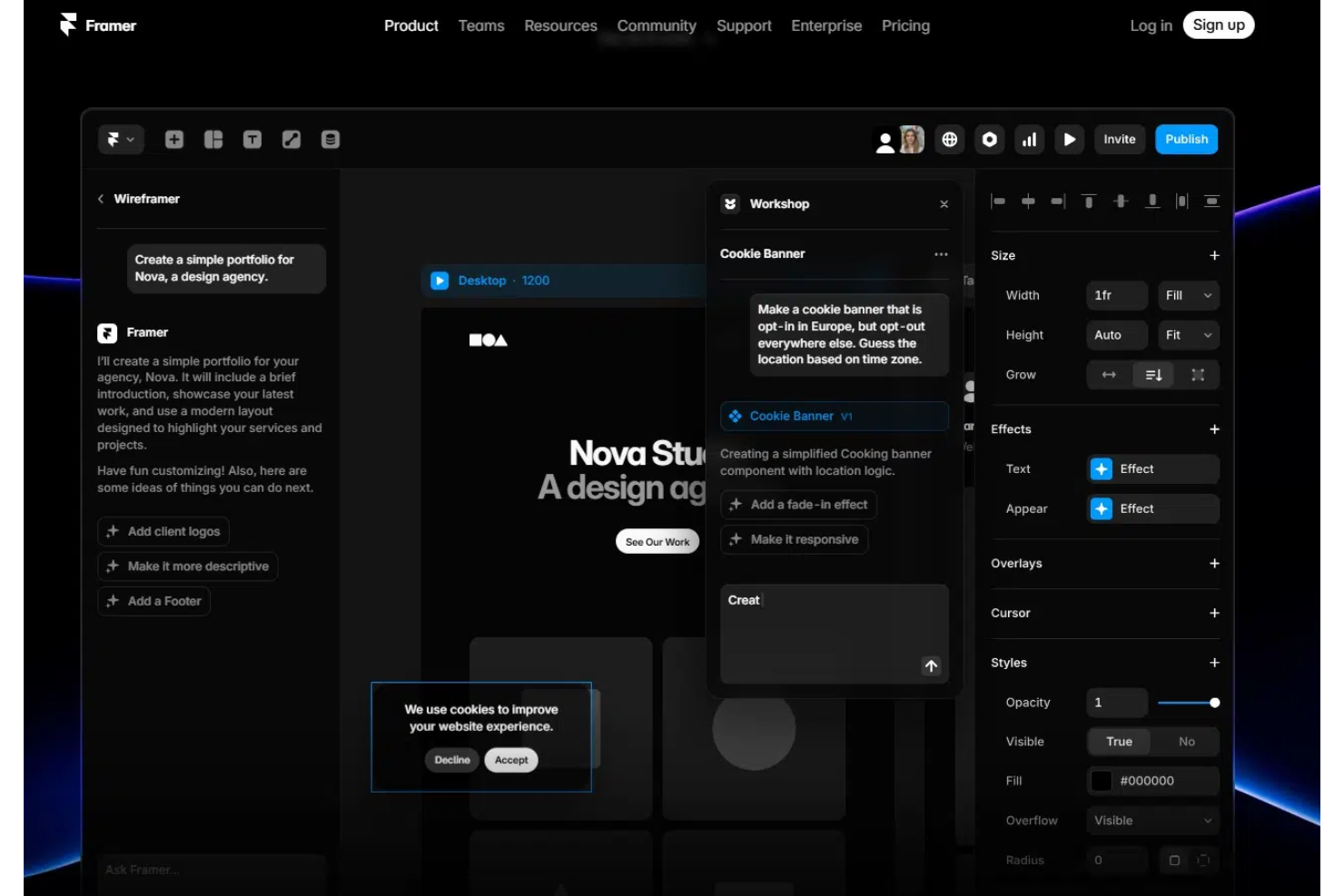Image resolution: width=1344 pixels, height=896 pixels.
Task: Click the collaborator photo avatar
Action: [x=912, y=139]
